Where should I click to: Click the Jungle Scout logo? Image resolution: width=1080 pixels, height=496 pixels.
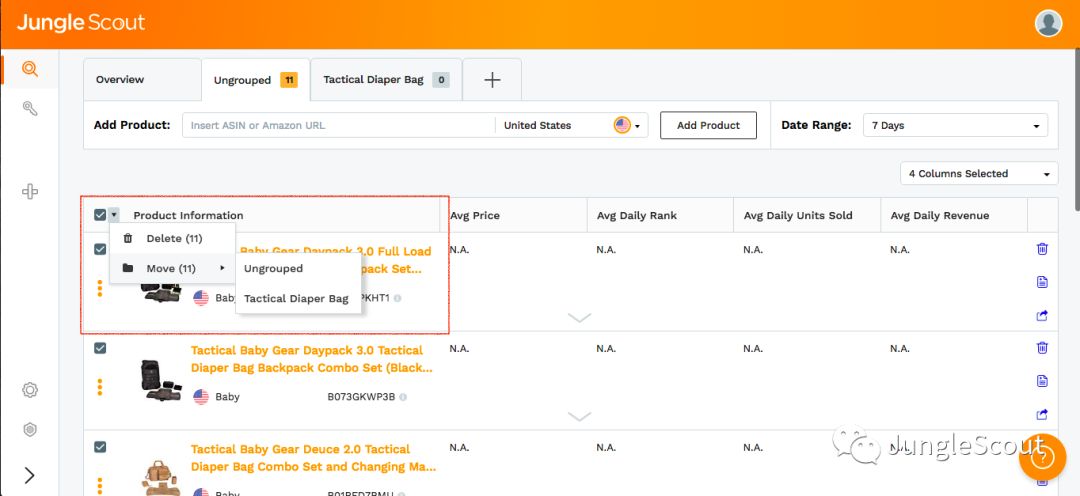click(81, 23)
